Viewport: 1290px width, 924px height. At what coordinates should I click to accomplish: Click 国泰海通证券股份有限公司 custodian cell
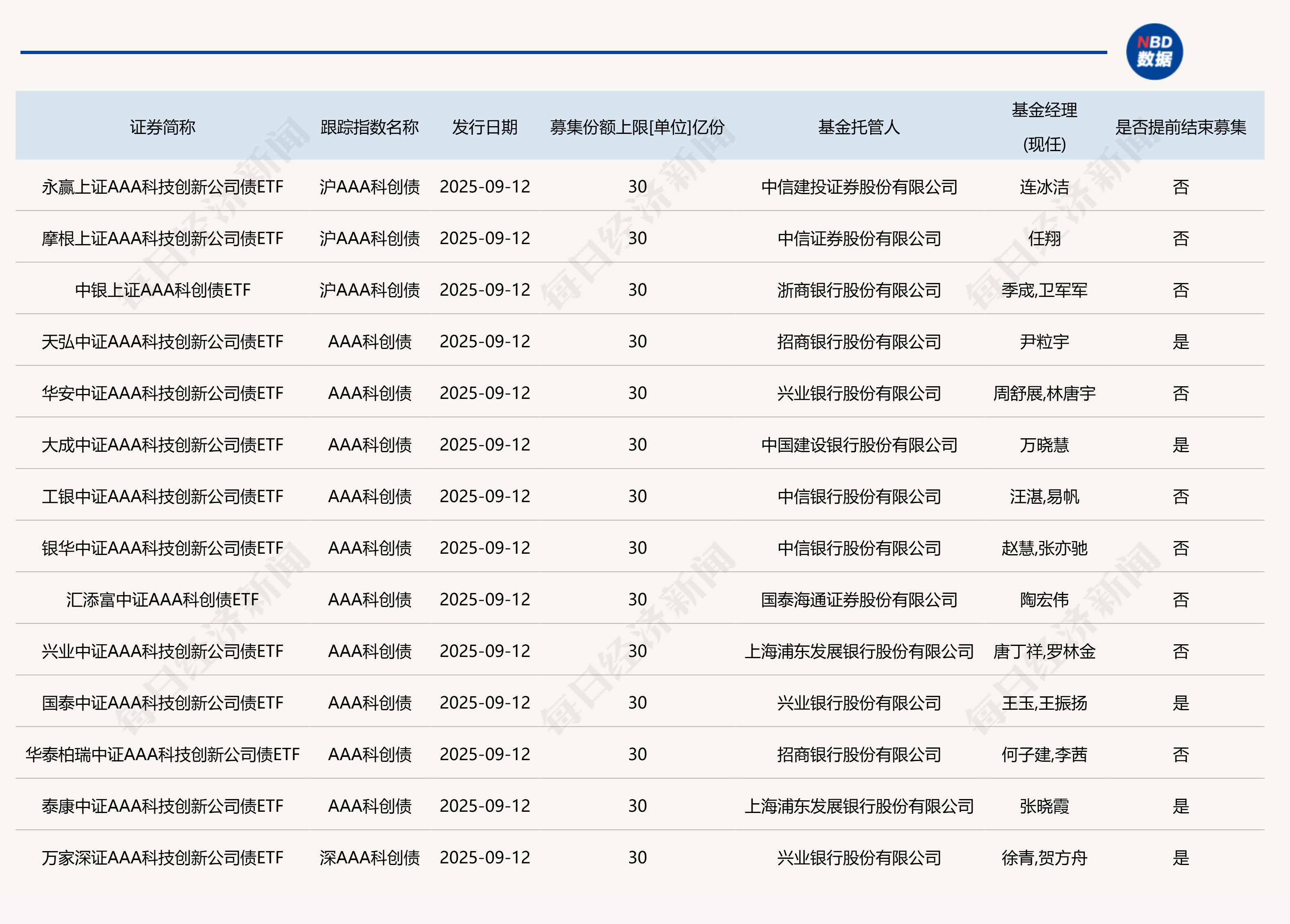(x=859, y=600)
